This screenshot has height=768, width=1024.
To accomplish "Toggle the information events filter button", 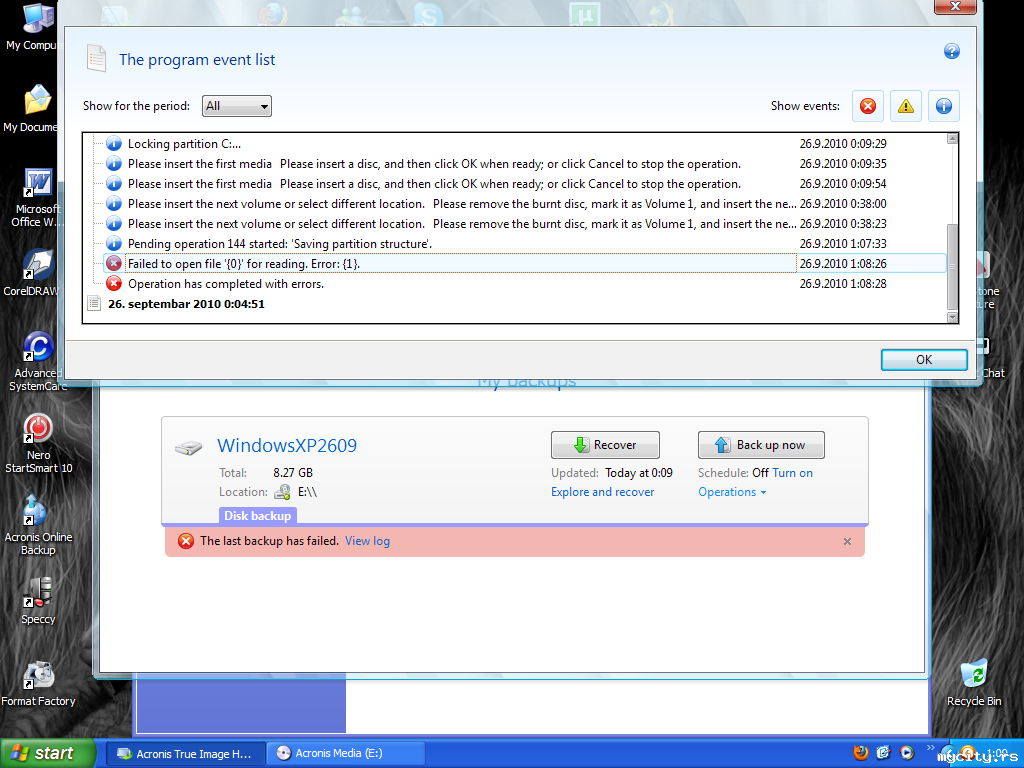I will 944,106.
